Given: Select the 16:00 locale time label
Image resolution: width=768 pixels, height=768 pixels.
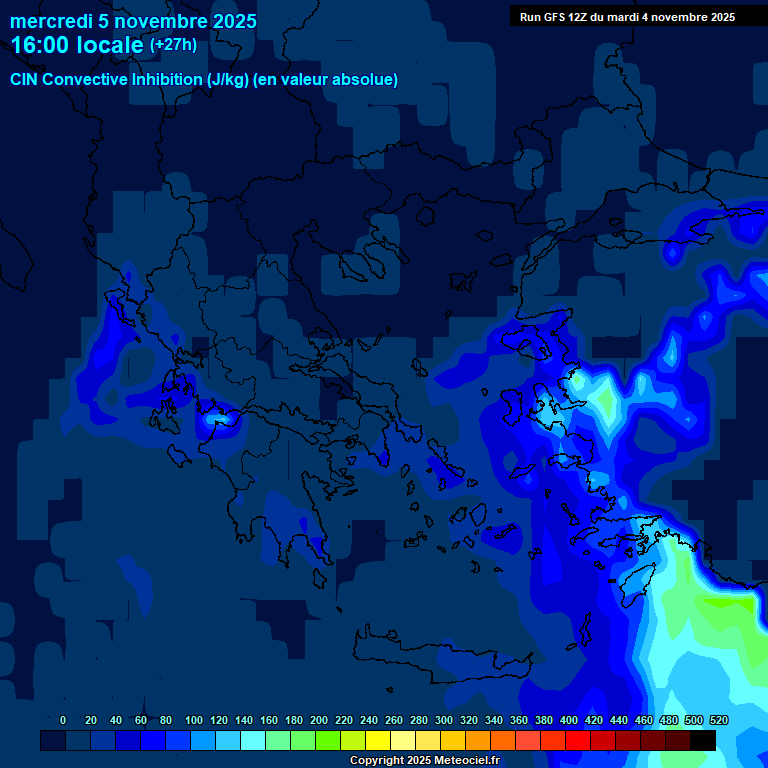Looking at the screenshot, I should (x=77, y=45).
